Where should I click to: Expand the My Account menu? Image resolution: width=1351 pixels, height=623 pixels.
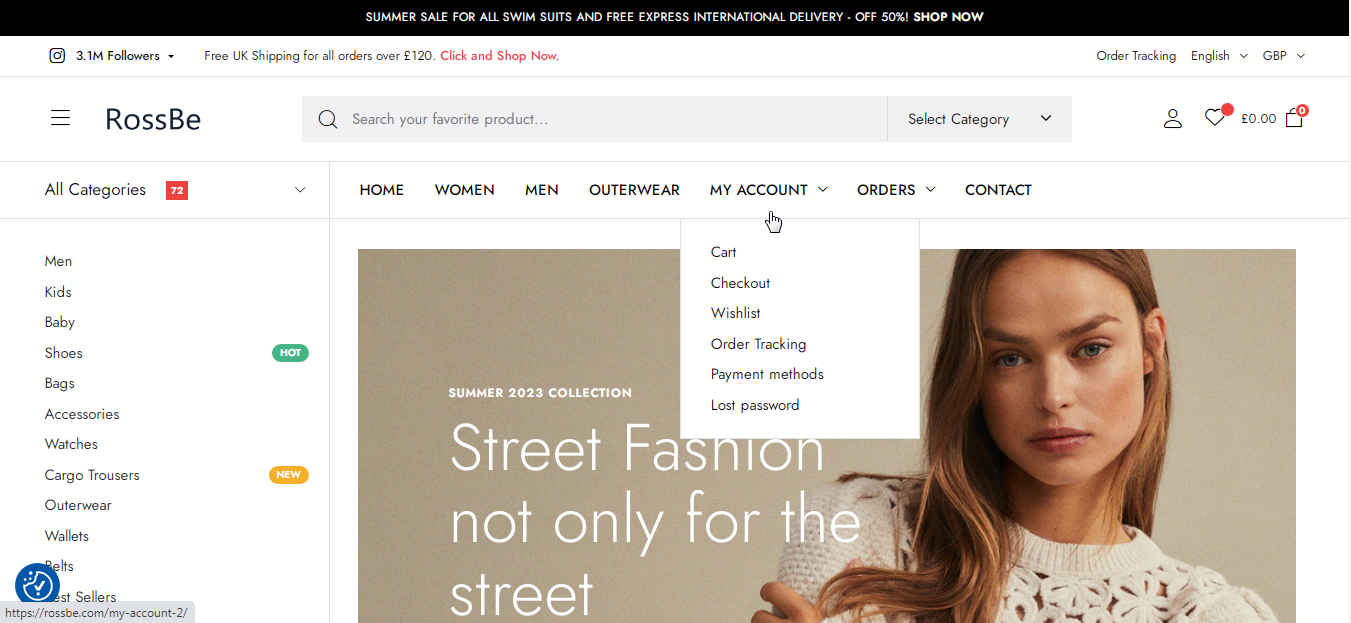tap(768, 190)
